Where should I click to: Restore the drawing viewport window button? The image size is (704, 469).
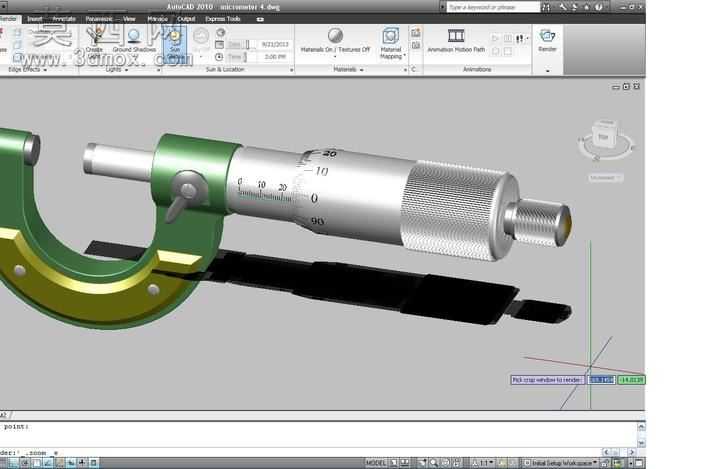coord(626,86)
